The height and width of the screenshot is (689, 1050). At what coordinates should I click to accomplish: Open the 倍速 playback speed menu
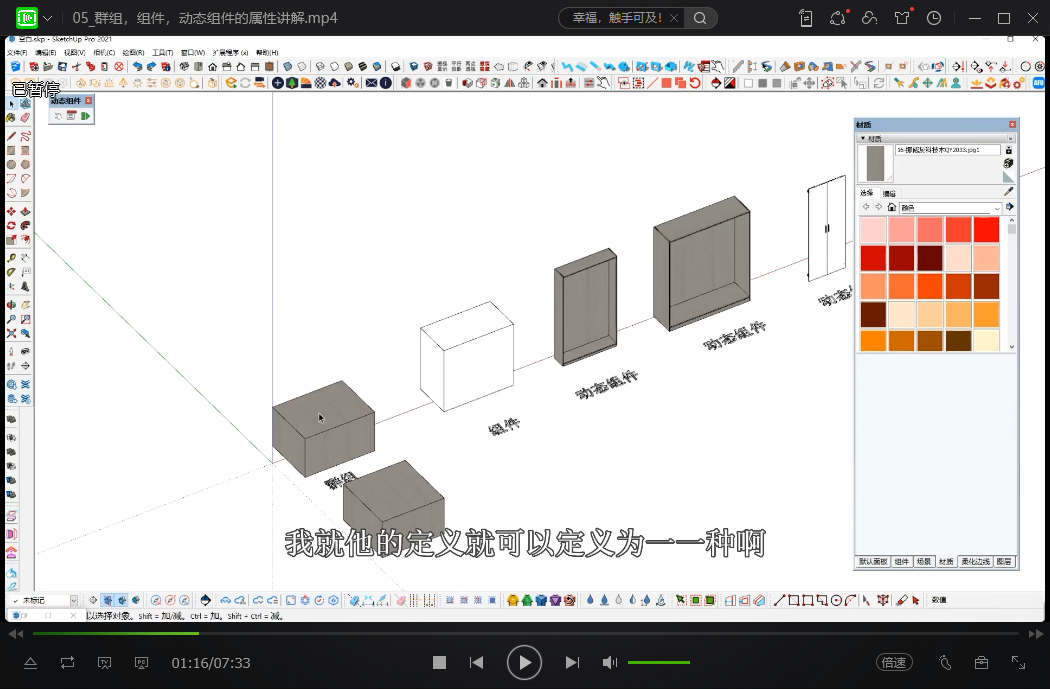tap(893, 662)
